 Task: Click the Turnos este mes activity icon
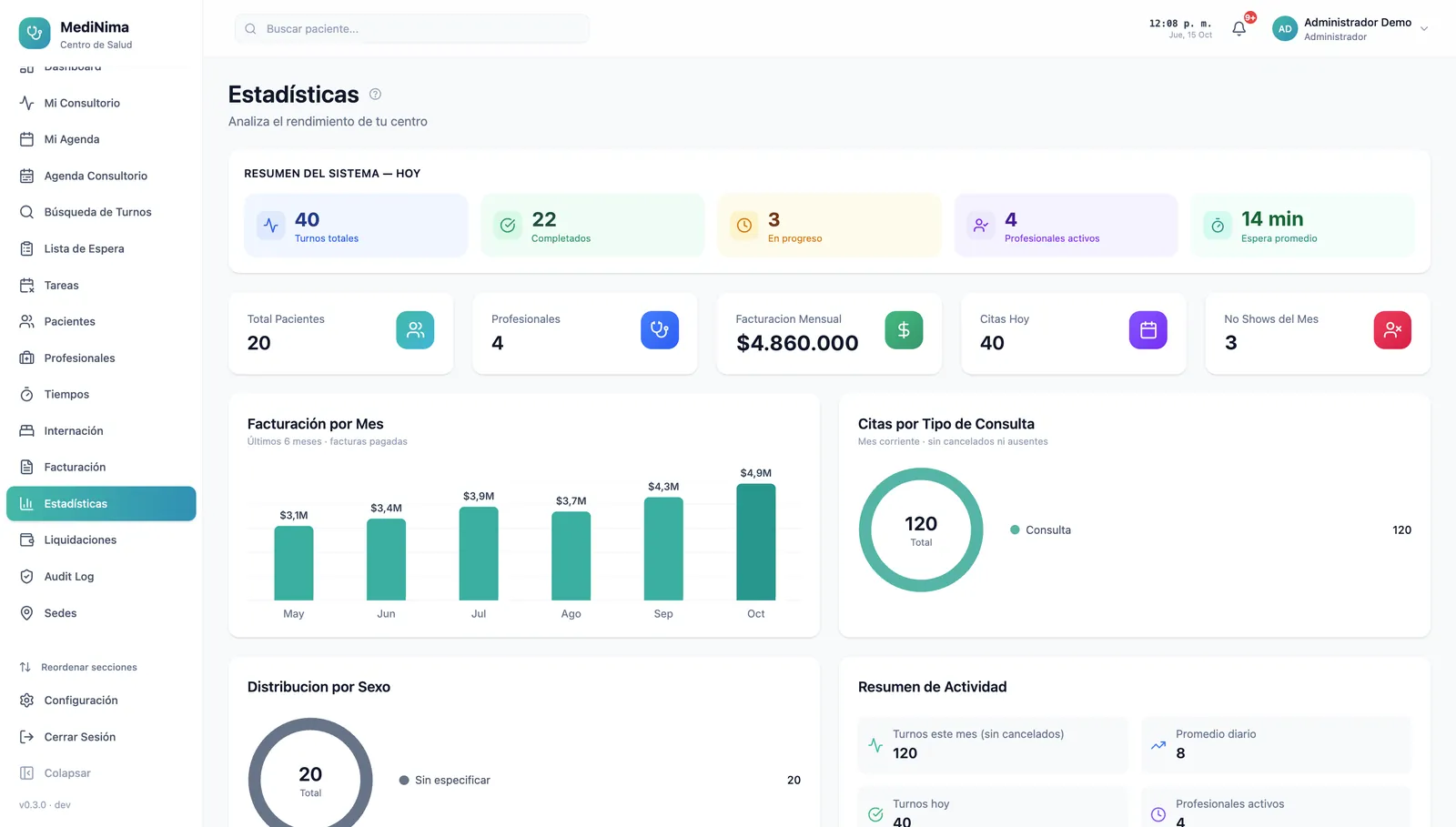[875, 745]
